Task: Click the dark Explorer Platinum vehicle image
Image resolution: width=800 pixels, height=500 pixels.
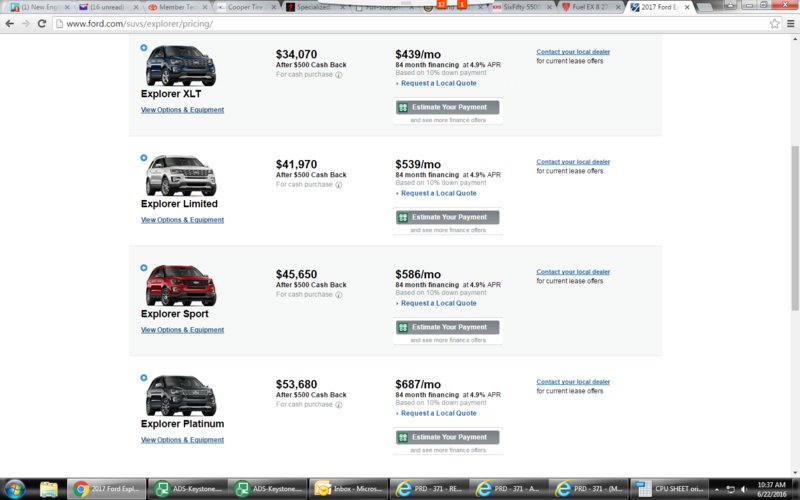Action: [x=181, y=396]
